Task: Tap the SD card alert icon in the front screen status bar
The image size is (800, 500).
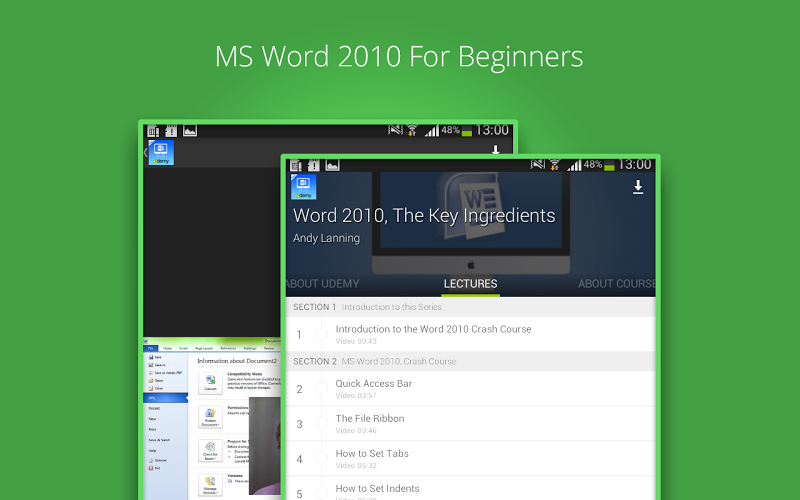Action: tap(314, 165)
